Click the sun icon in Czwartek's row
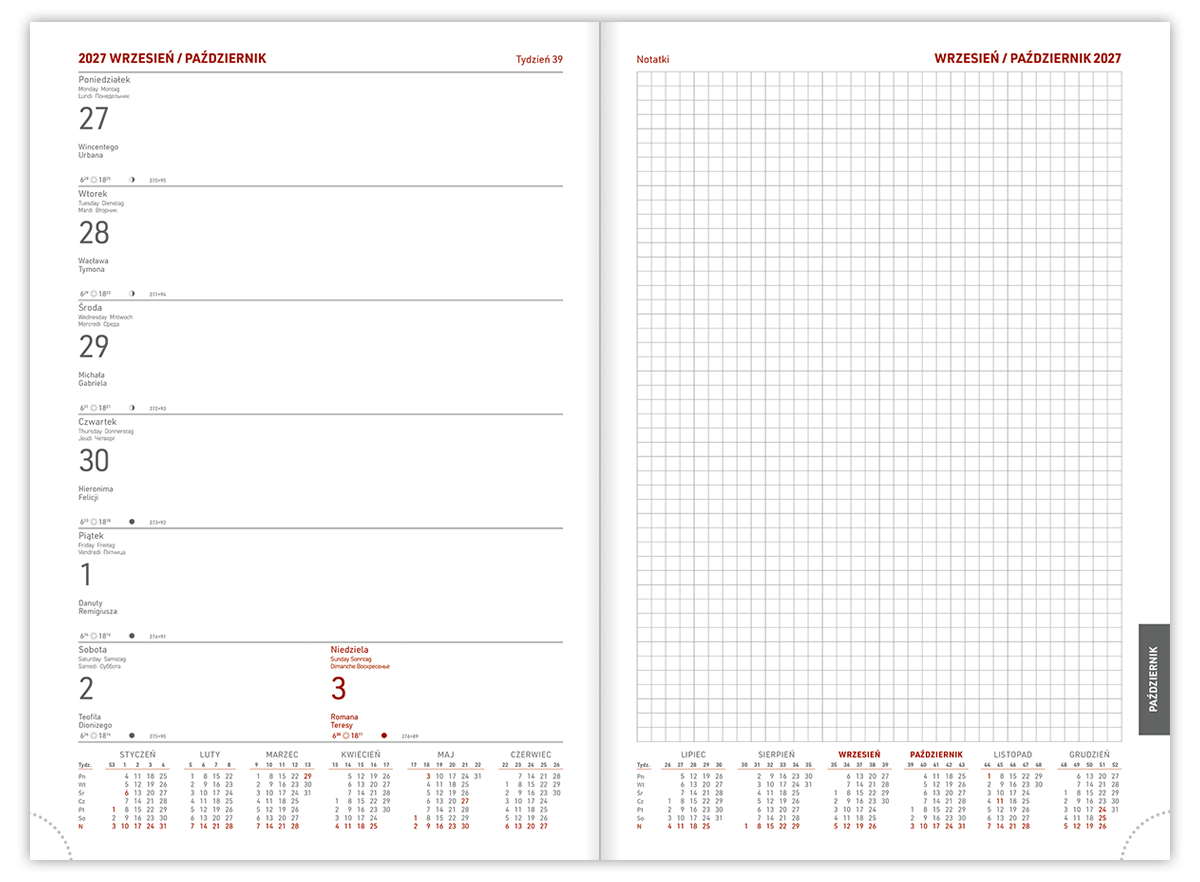This screenshot has width=1200, height=882. [x=93, y=522]
